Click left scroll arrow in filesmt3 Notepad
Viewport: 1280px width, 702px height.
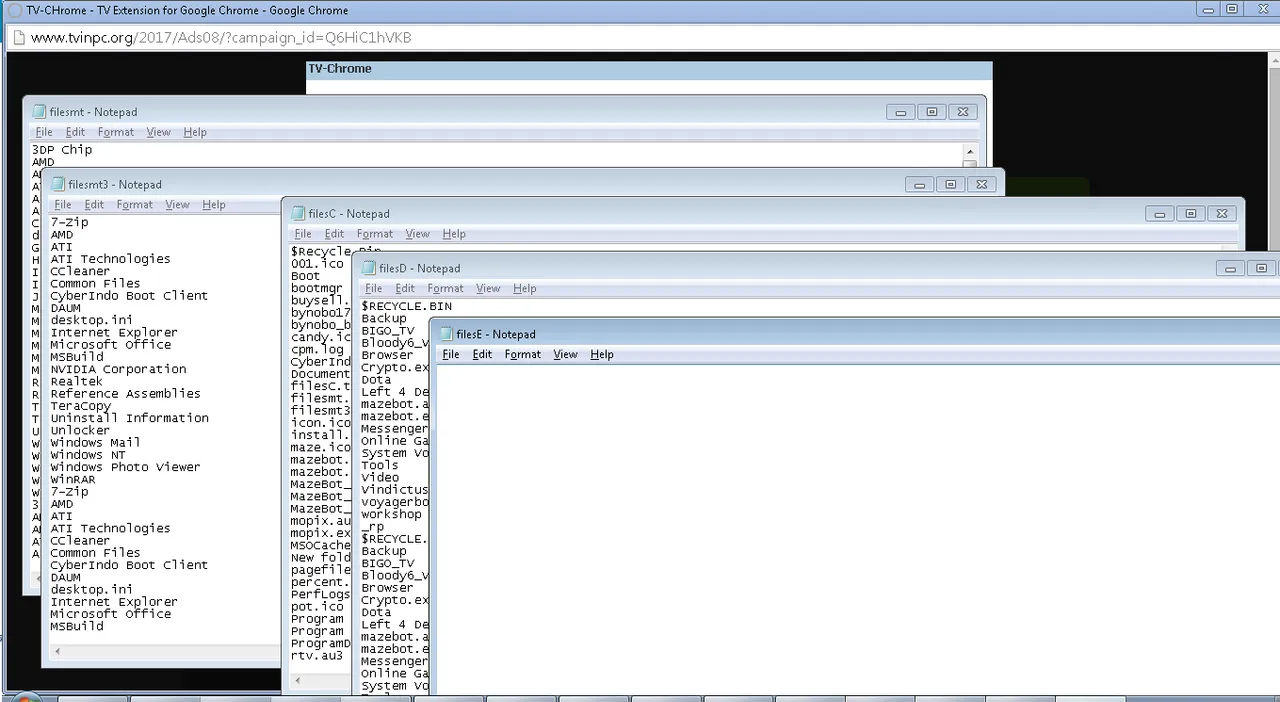click(57, 651)
